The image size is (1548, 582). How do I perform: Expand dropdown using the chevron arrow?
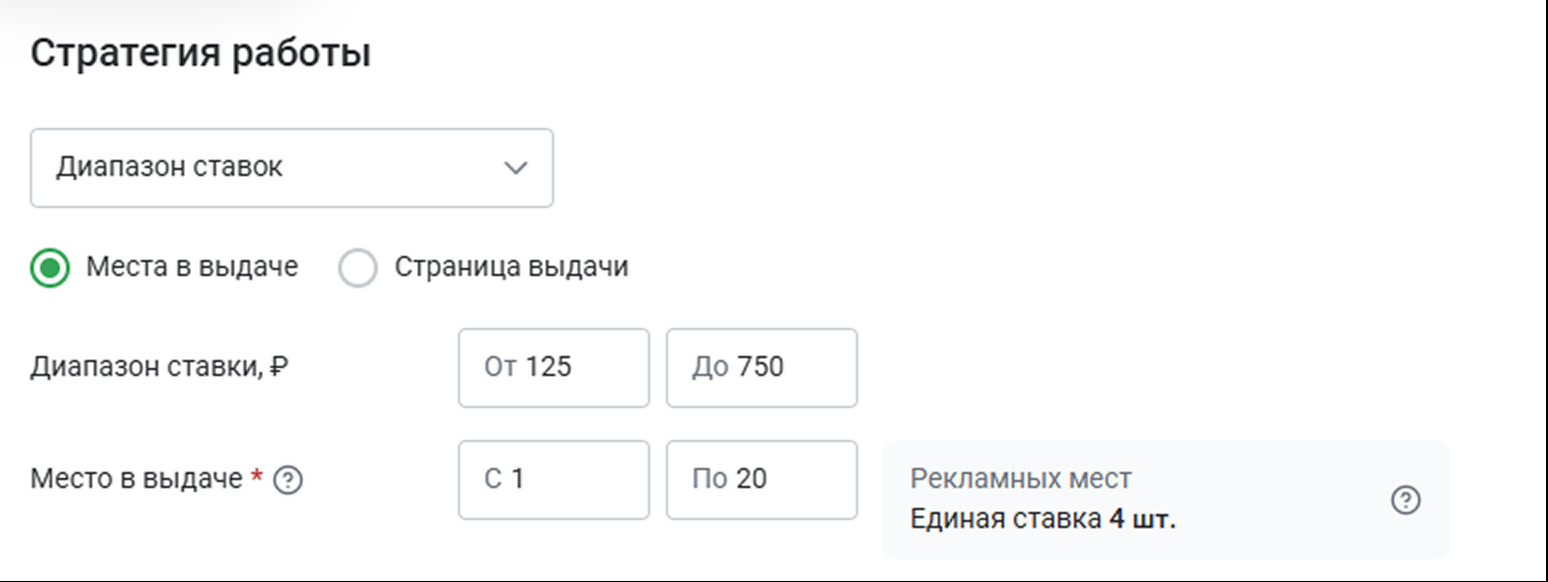click(x=515, y=167)
